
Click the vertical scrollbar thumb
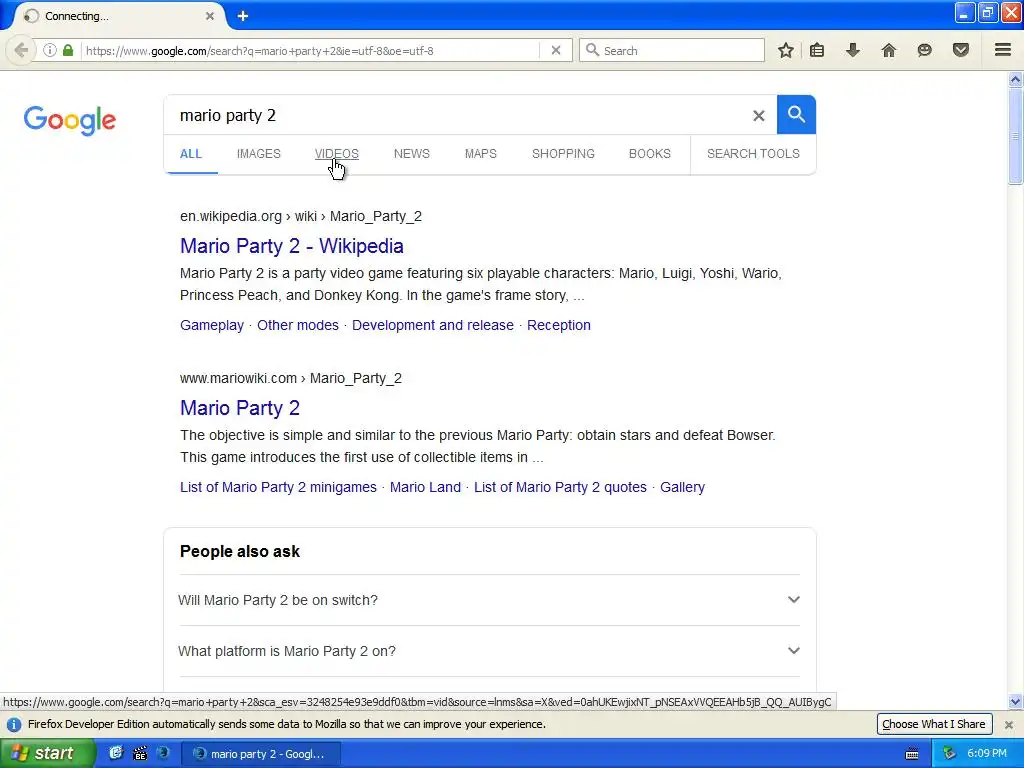coord(1016,136)
